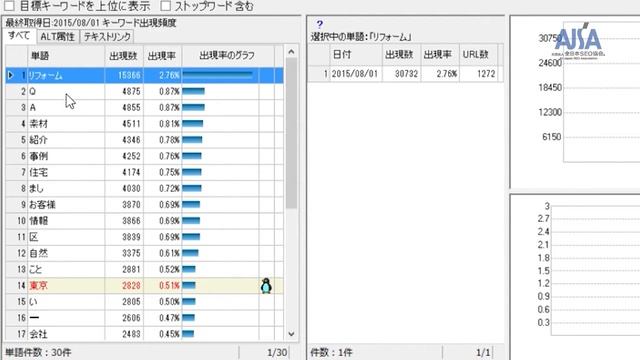The image size is (640, 360).
Task: Click 出現率 header in history table
Action: coord(440,54)
